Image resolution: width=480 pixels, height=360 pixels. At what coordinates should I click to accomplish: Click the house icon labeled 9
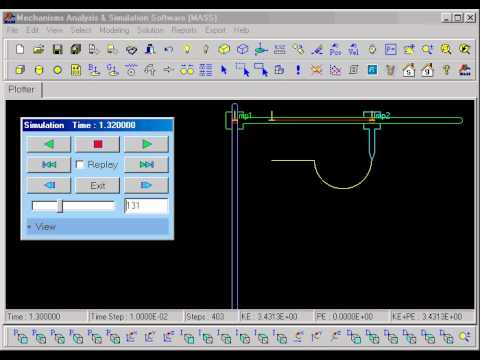427,70
